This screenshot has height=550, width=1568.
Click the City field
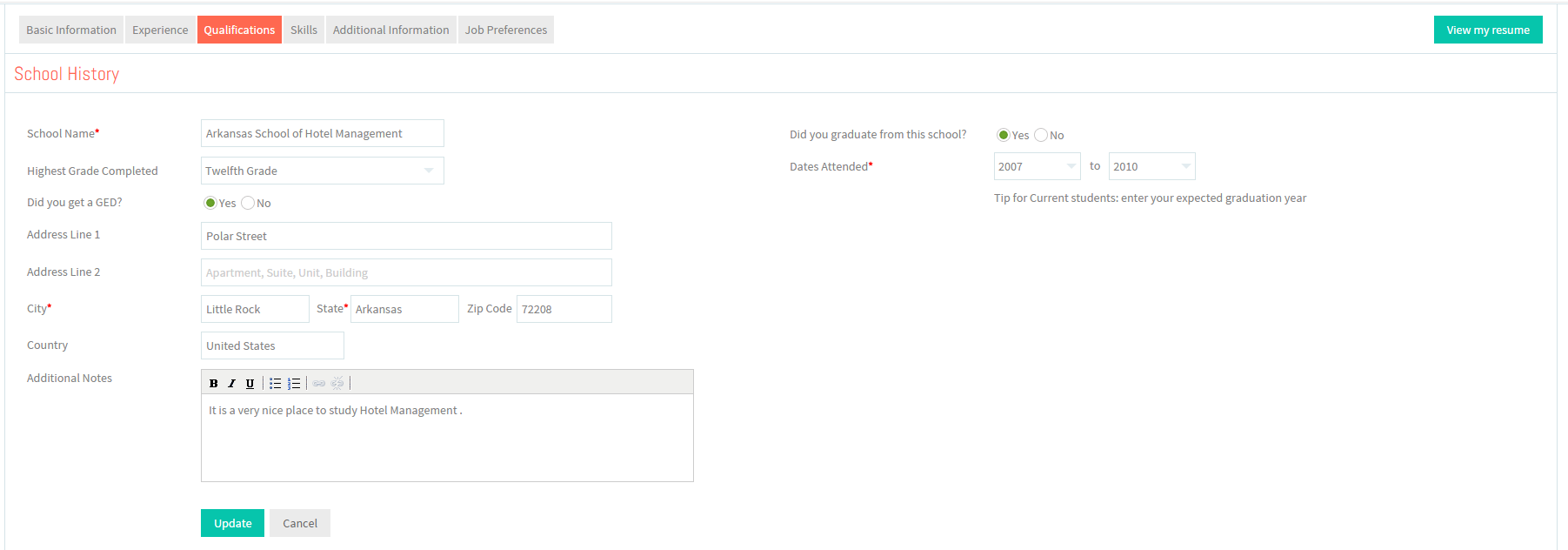point(255,309)
